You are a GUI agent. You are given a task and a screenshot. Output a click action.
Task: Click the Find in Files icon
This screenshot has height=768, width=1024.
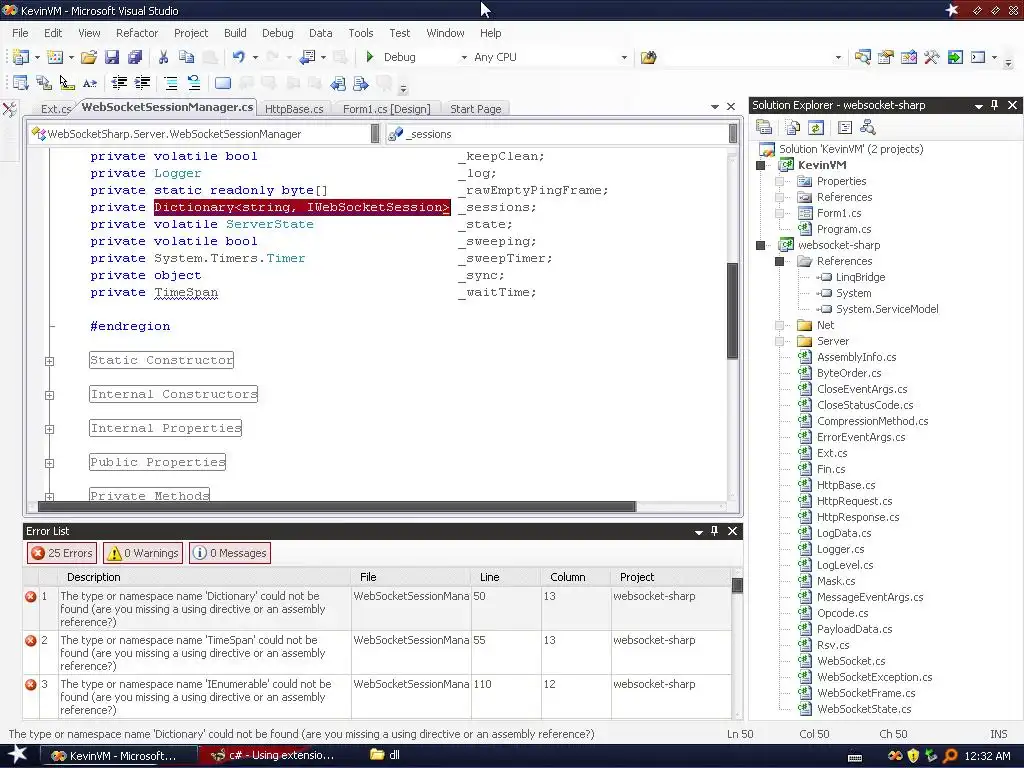coord(648,57)
